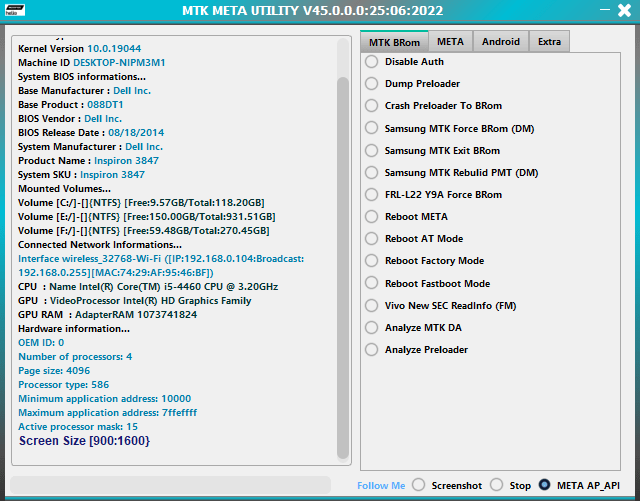Select the Stop radio button
Viewport: 640px width, 501px height.
coord(510,485)
